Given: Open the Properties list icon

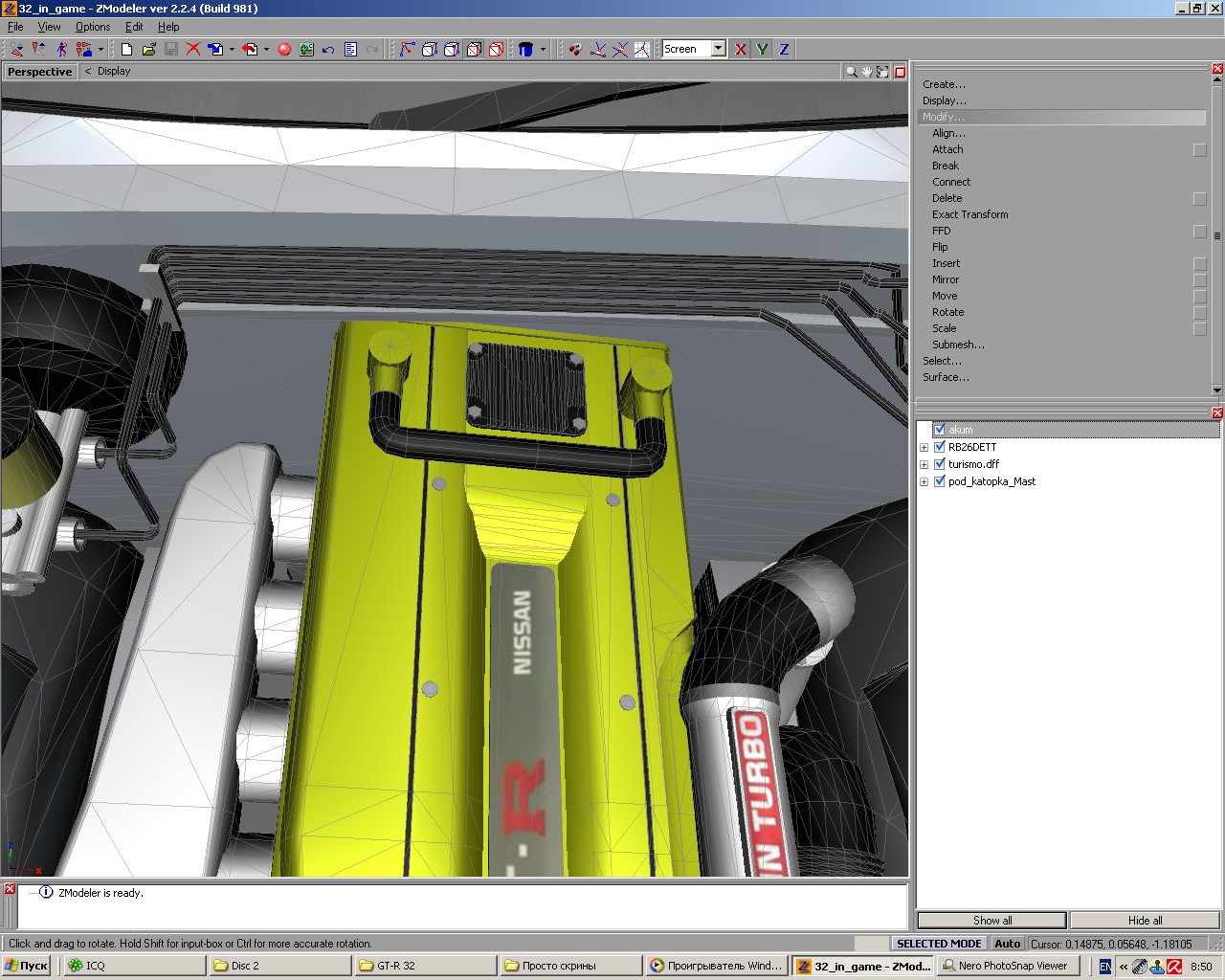Looking at the screenshot, I should pyautogui.click(x=350, y=49).
